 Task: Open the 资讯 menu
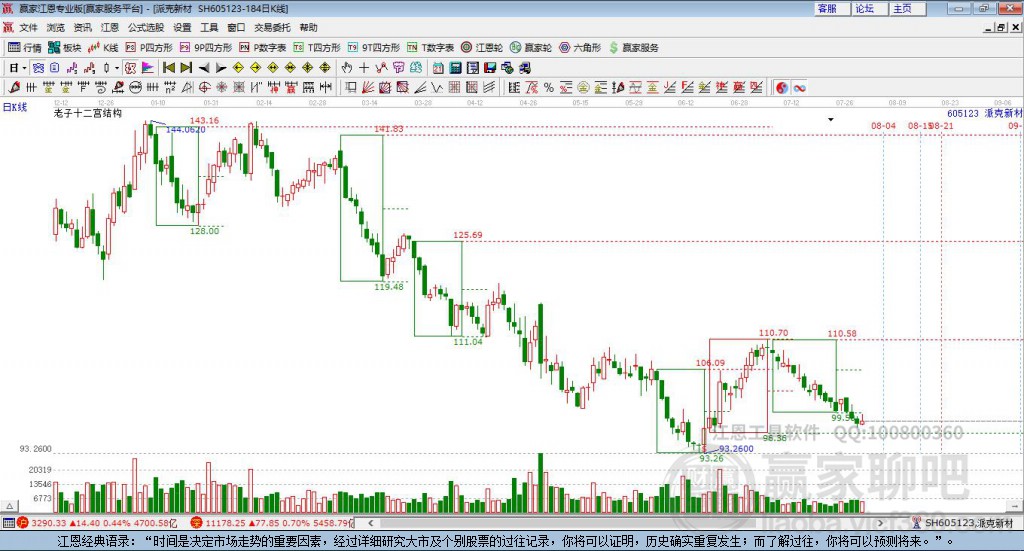click(83, 27)
